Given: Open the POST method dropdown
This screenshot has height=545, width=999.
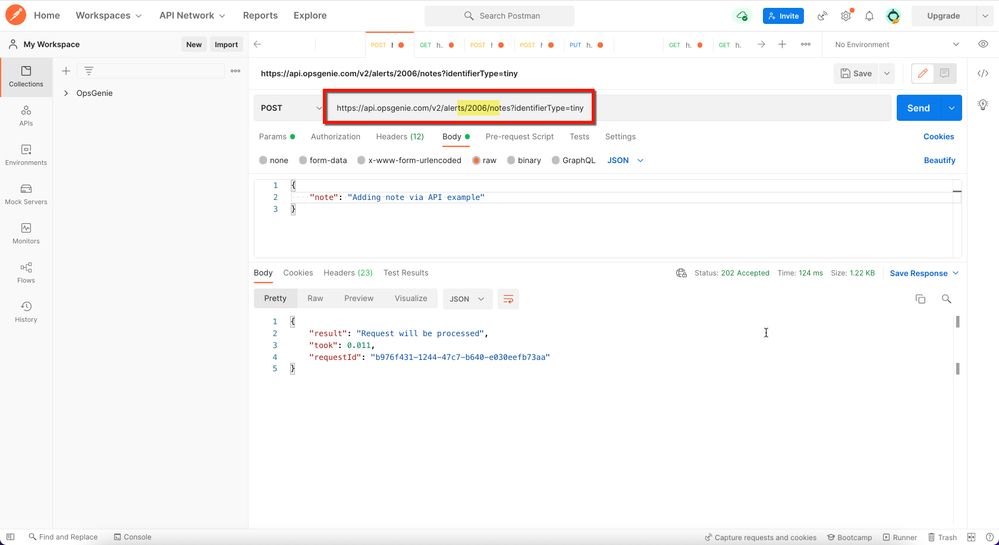Looking at the screenshot, I should click(291, 108).
